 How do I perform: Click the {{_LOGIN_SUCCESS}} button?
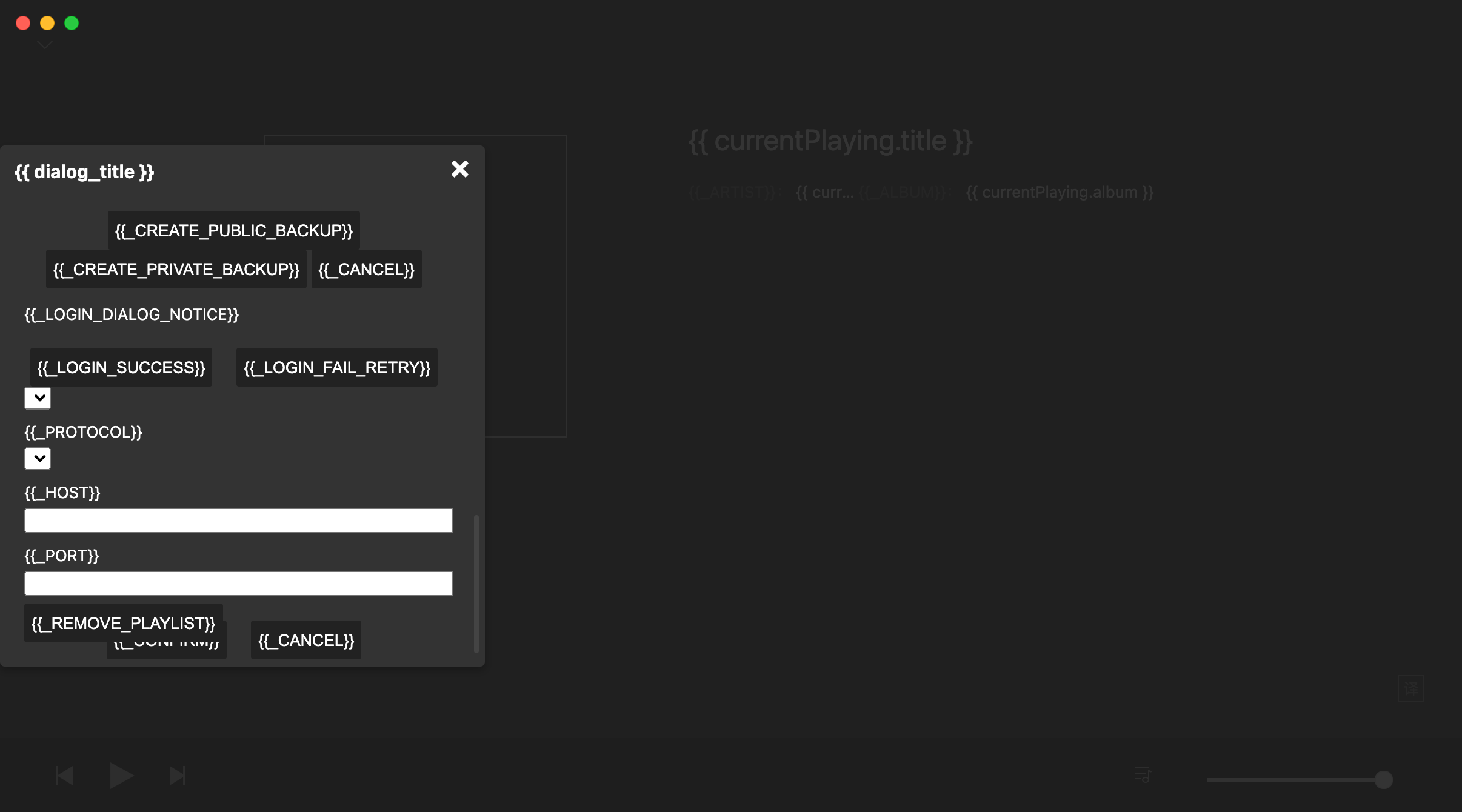[x=121, y=367]
